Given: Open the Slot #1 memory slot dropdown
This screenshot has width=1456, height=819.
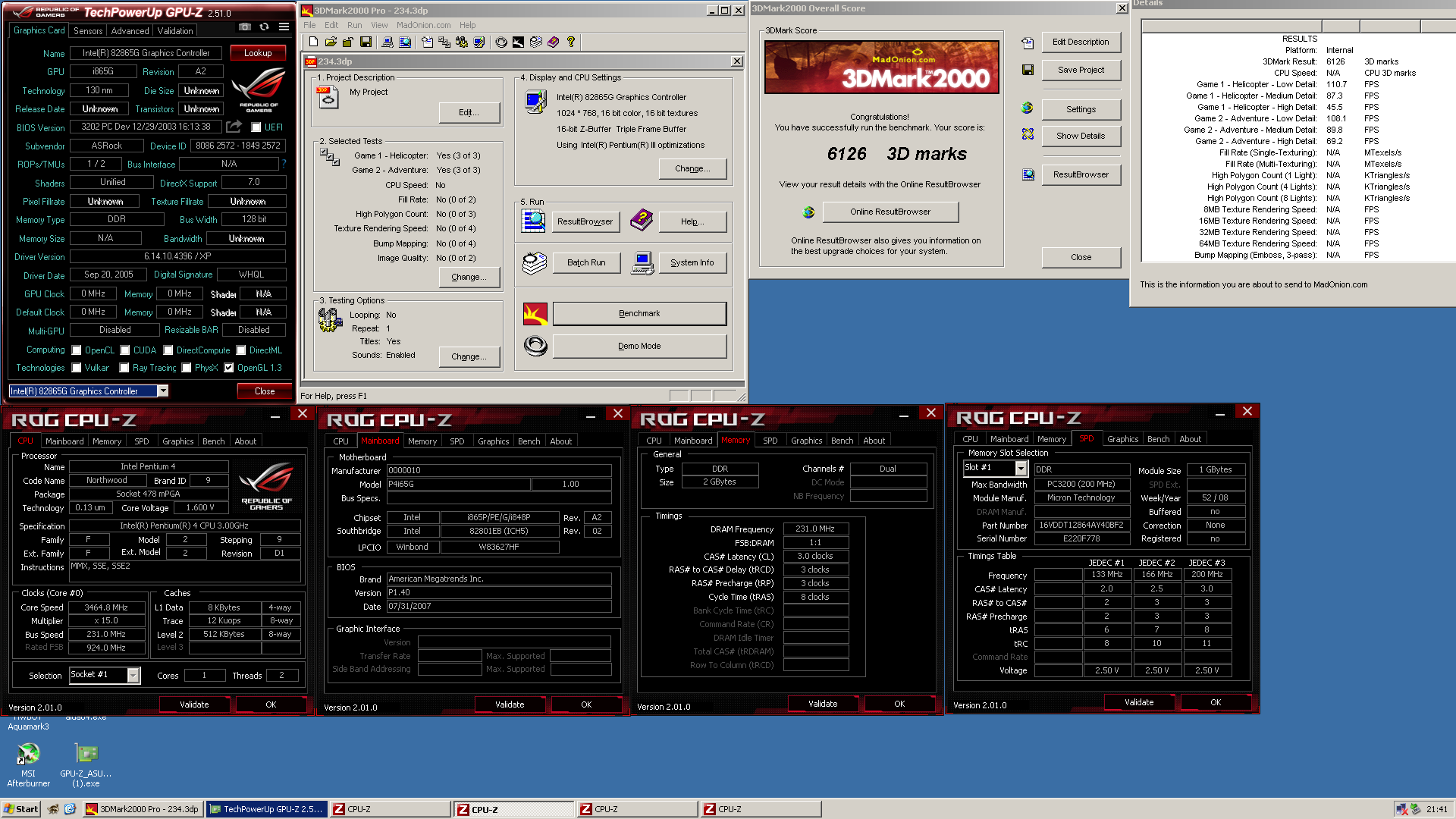Looking at the screenshot, I should tap(1021, 469).
